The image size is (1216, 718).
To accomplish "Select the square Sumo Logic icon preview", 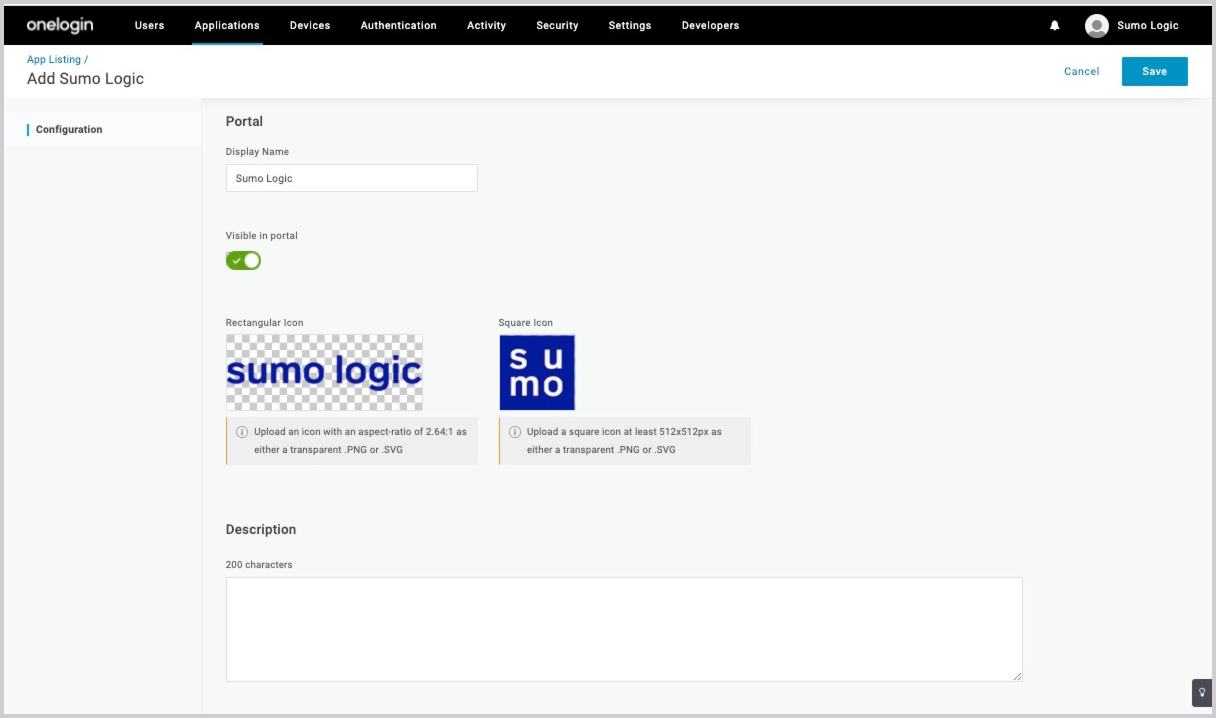I will tap(537, 372).
